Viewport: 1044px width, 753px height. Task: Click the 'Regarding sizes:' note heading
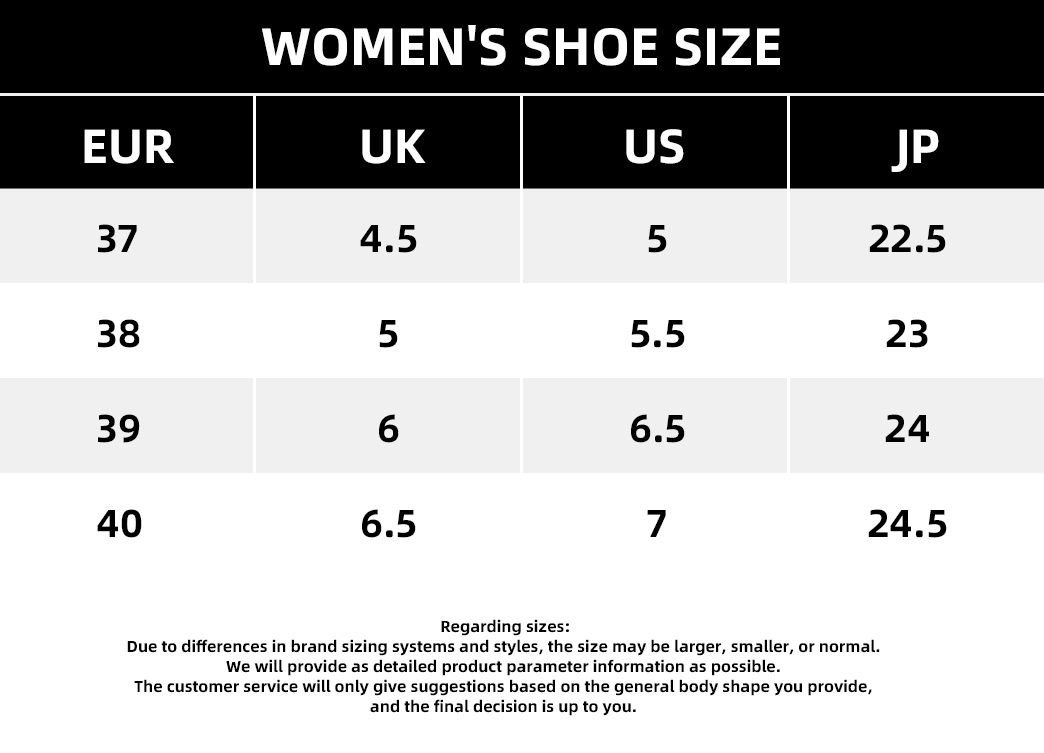pos(505,627)
